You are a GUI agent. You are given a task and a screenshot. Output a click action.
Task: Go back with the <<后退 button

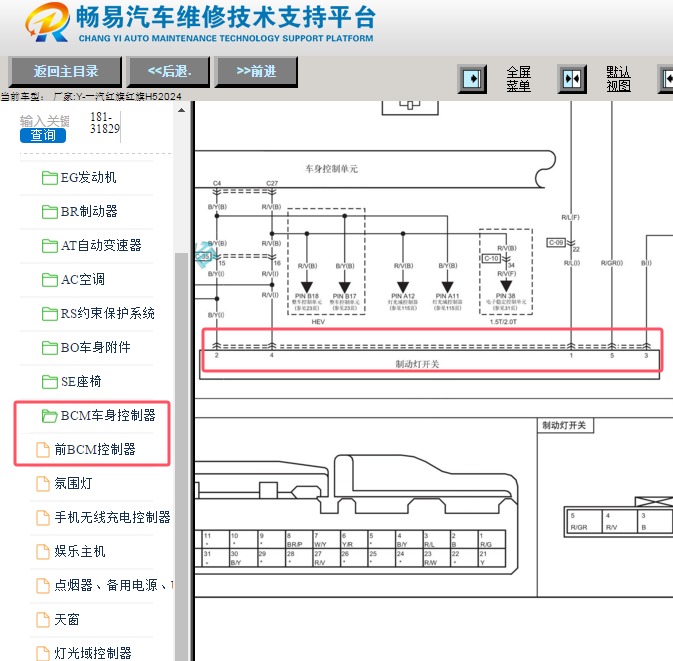point(169,72)
